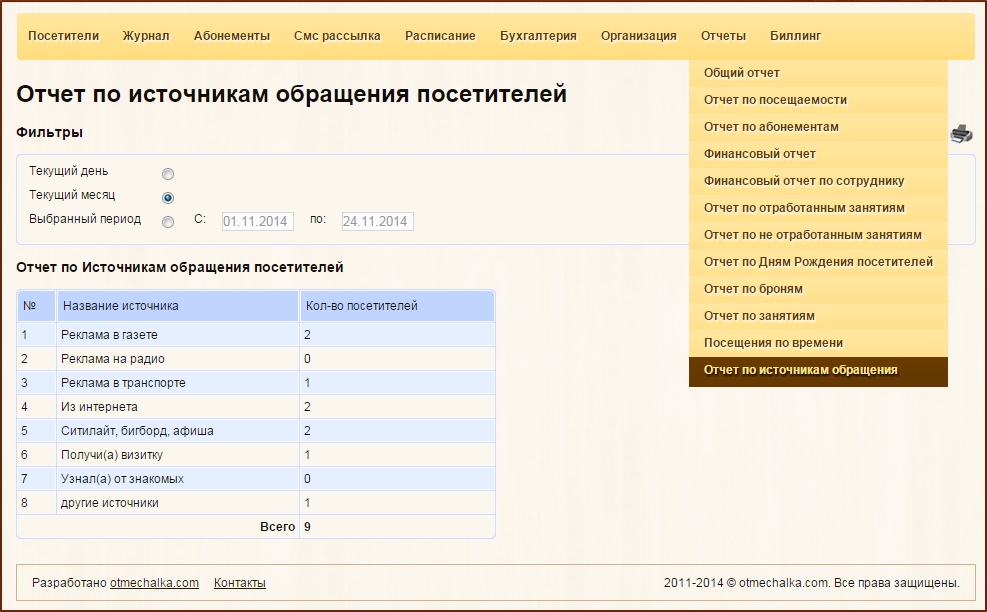Open the Журнал menu
987x612 pixels.
coord(146,36)
